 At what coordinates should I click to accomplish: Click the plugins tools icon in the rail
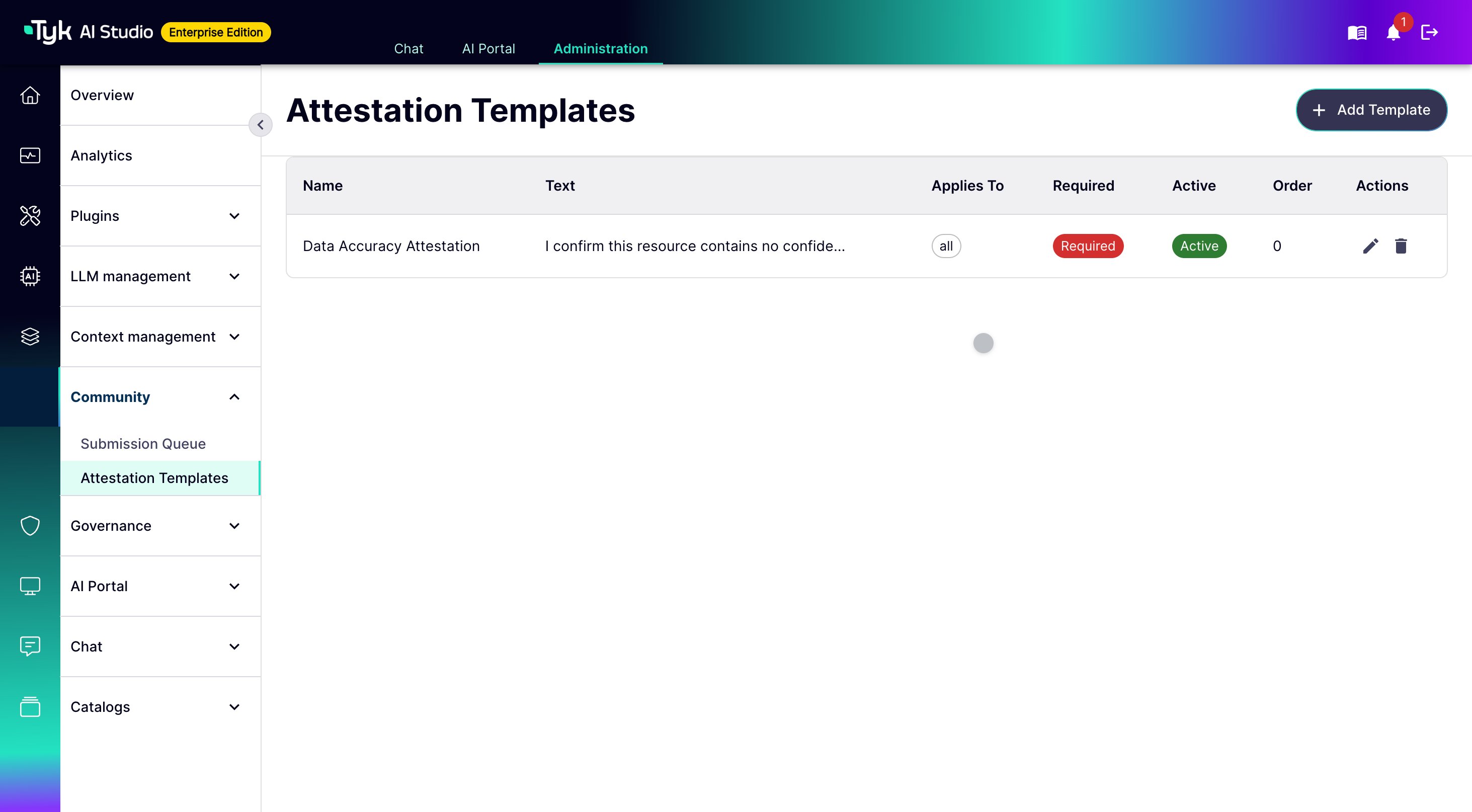coord(30,216)
